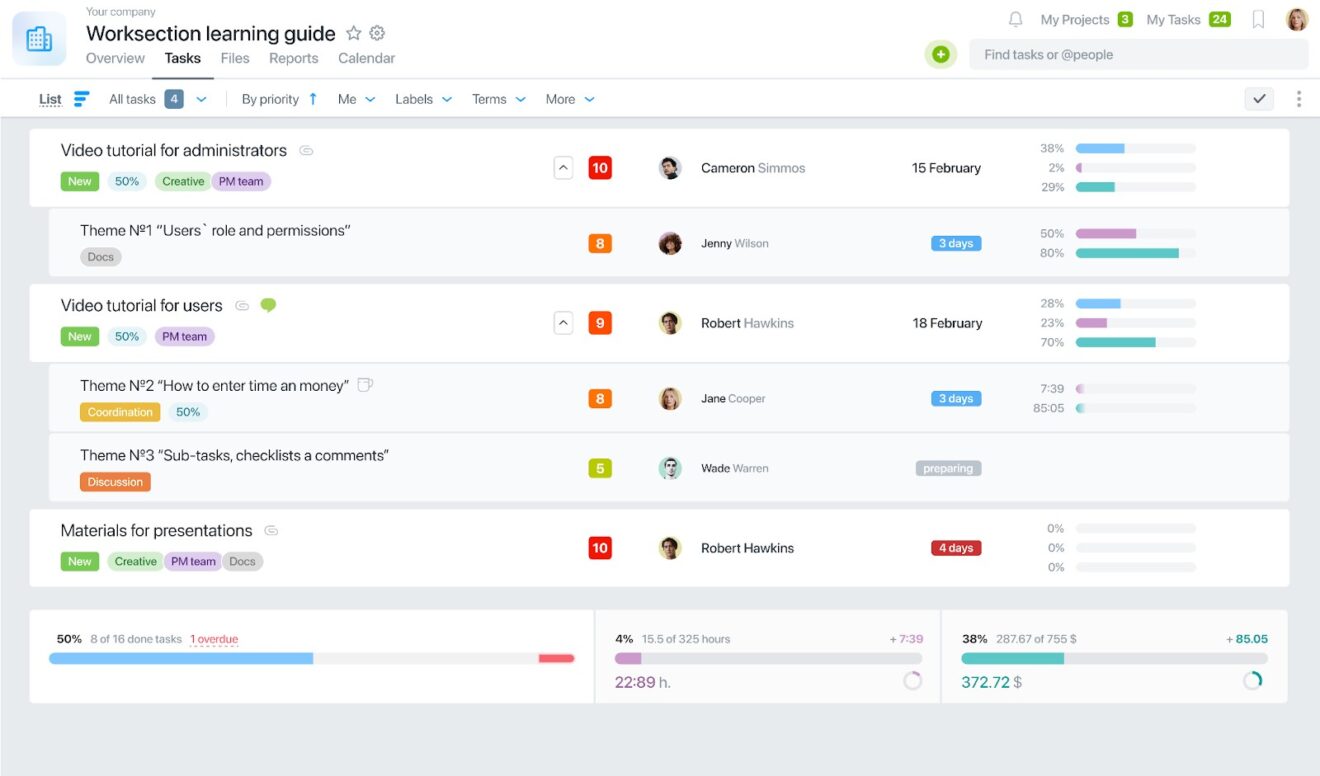Viewport: 1320px width, 776px height.
Task: Open the 1 overdue tasks link
Action: tap(214, 638)
